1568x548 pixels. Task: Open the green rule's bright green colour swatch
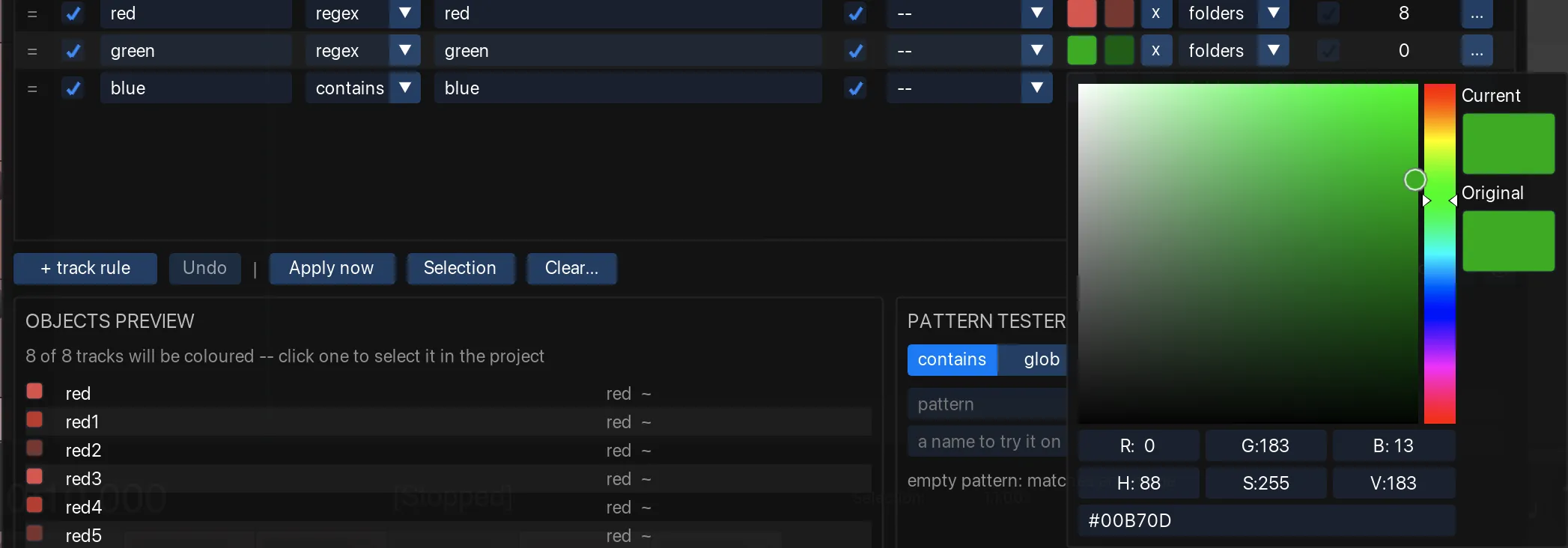1081,51
